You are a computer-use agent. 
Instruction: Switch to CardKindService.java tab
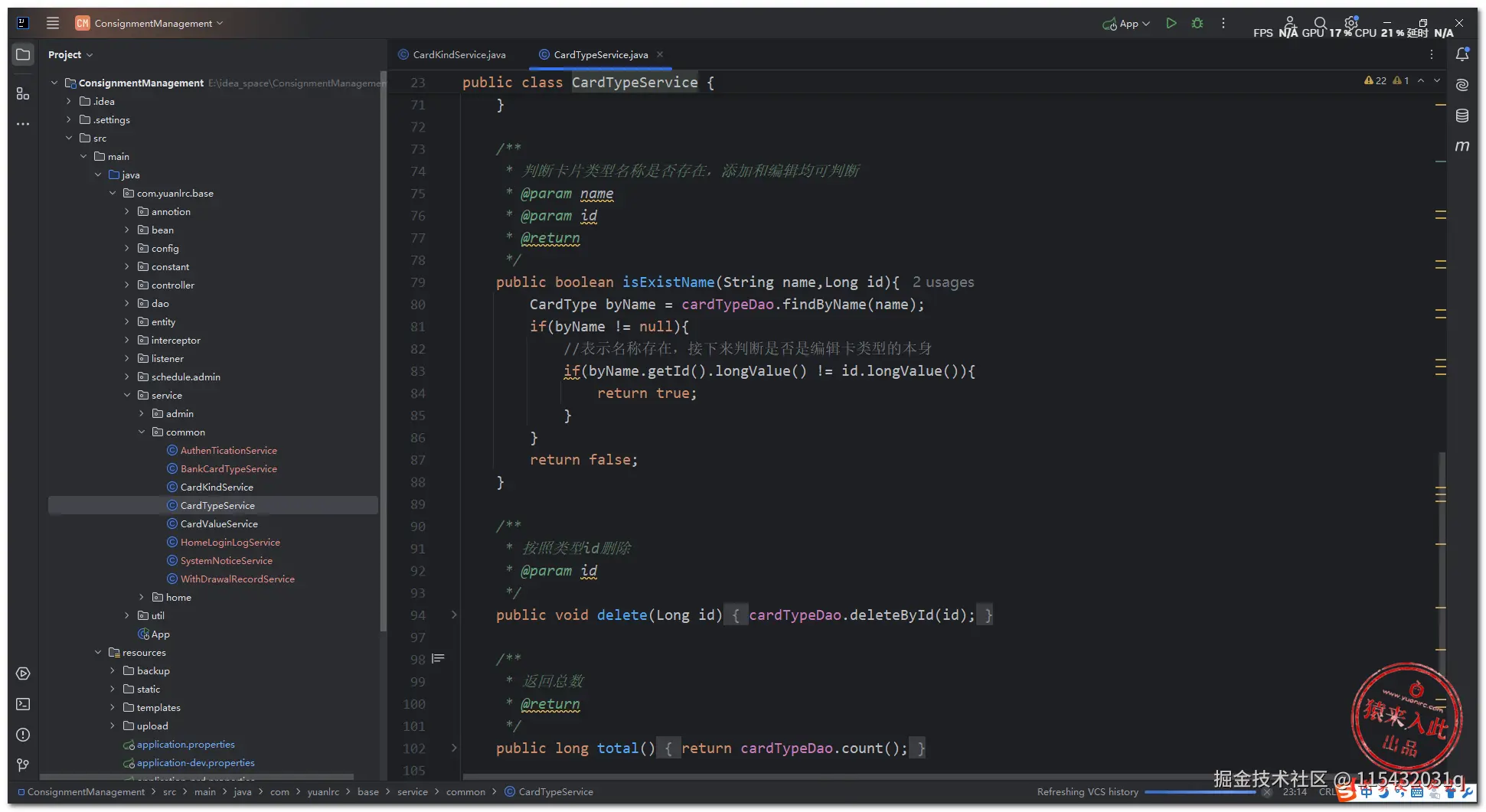click(x=452, y=54)
